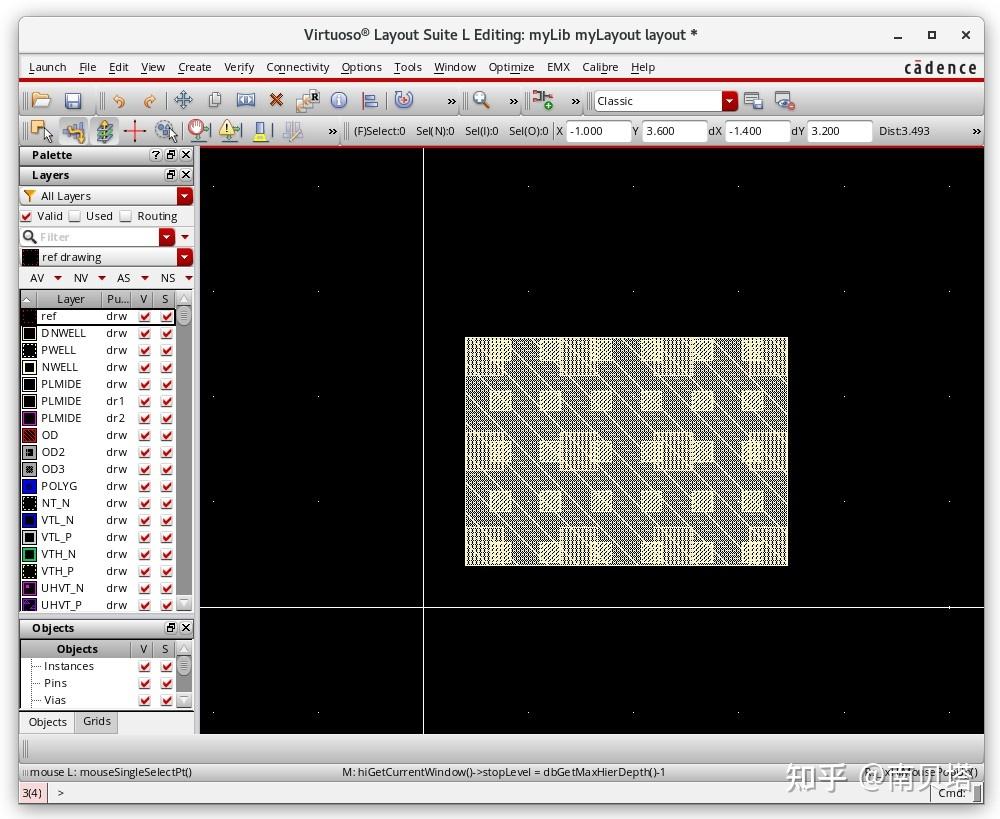
Task: Click the open folder icon
Action: pyautogui.click(x=41, y=100)
